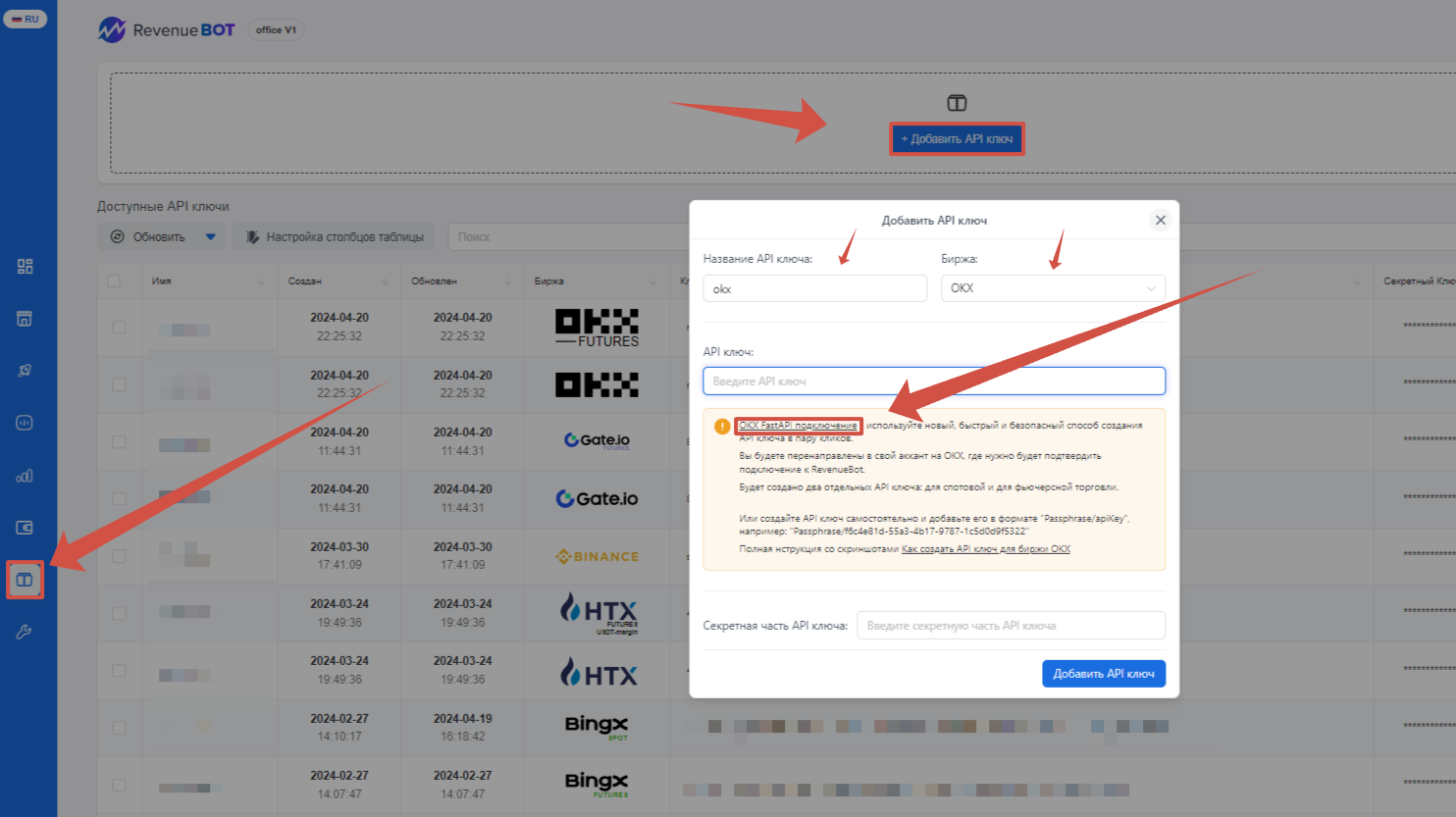The image size is (1456, 817).
Task: Open the Обновить dropdown arrow
Action: pyautogui.click(x=210, y=236)
